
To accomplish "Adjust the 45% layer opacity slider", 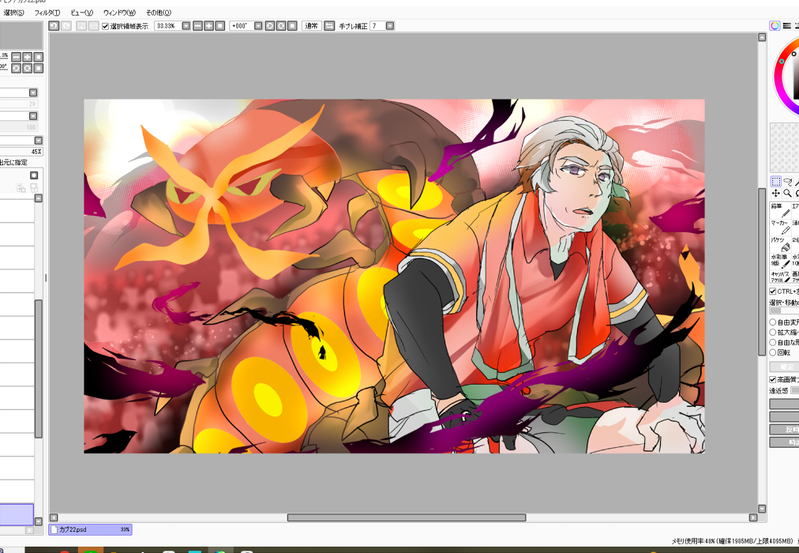I will (21, 151).
